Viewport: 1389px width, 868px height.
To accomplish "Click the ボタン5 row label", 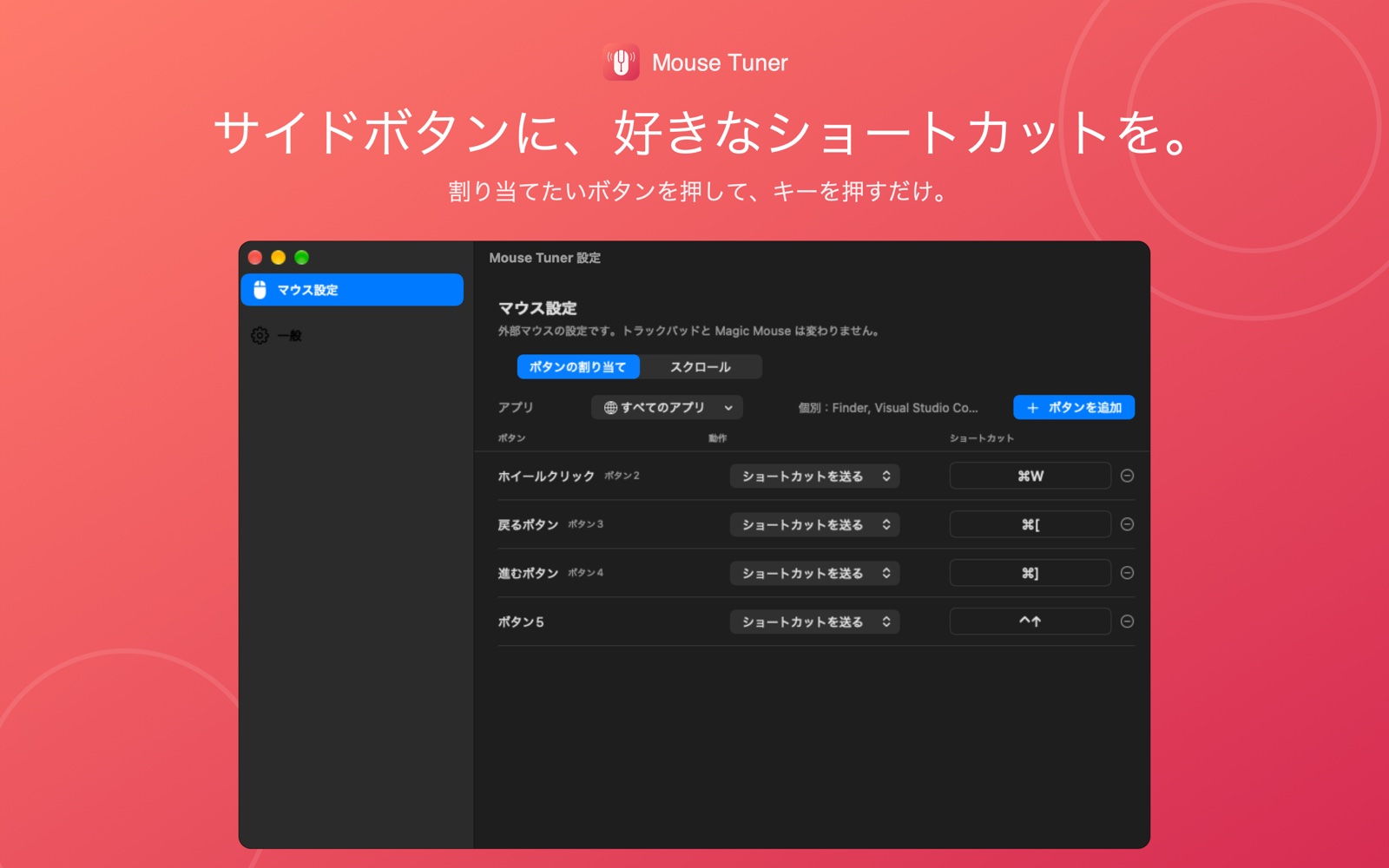I will point(521,621).
